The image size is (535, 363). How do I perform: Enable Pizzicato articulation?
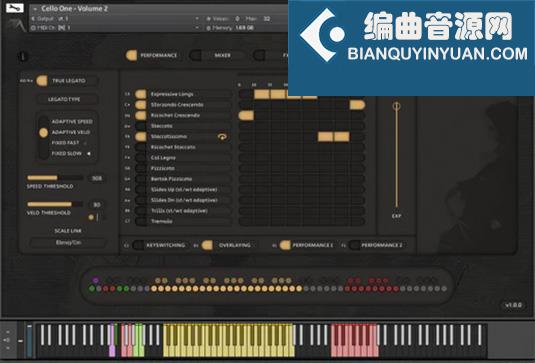[x=141, y=168]
